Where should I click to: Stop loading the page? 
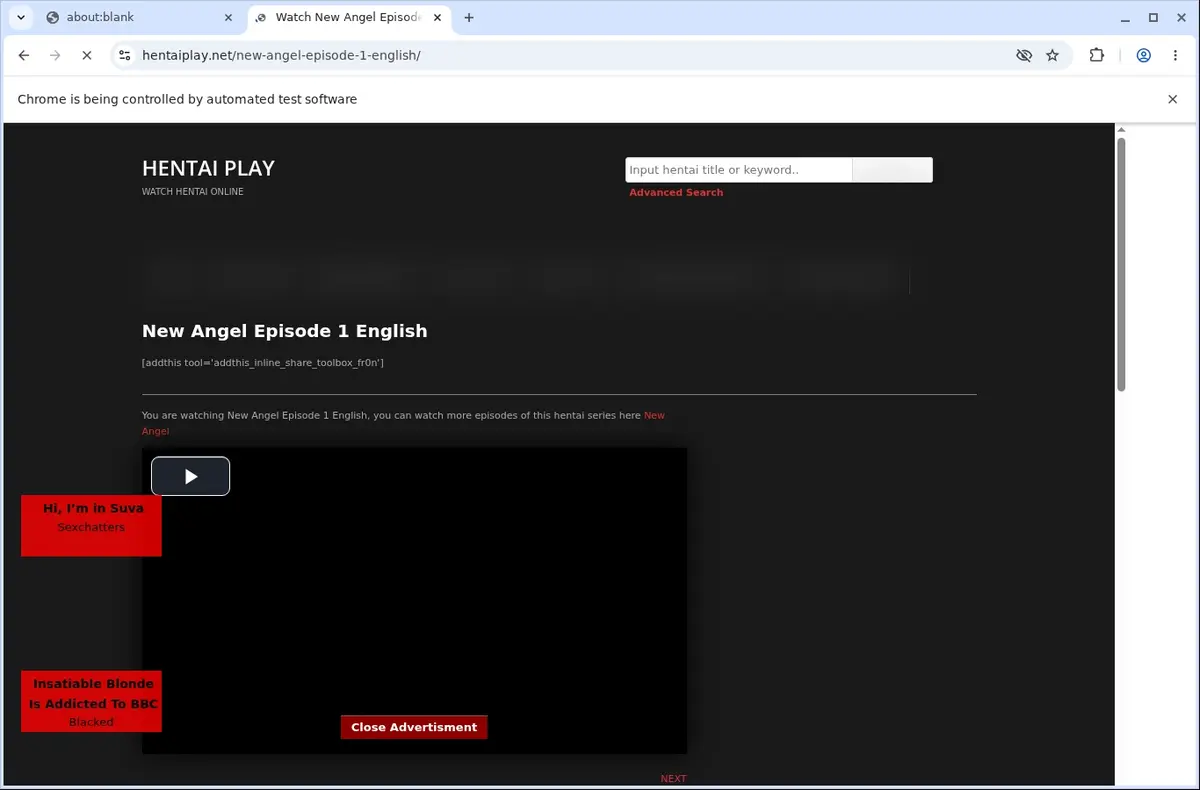[x=87, y=55]
